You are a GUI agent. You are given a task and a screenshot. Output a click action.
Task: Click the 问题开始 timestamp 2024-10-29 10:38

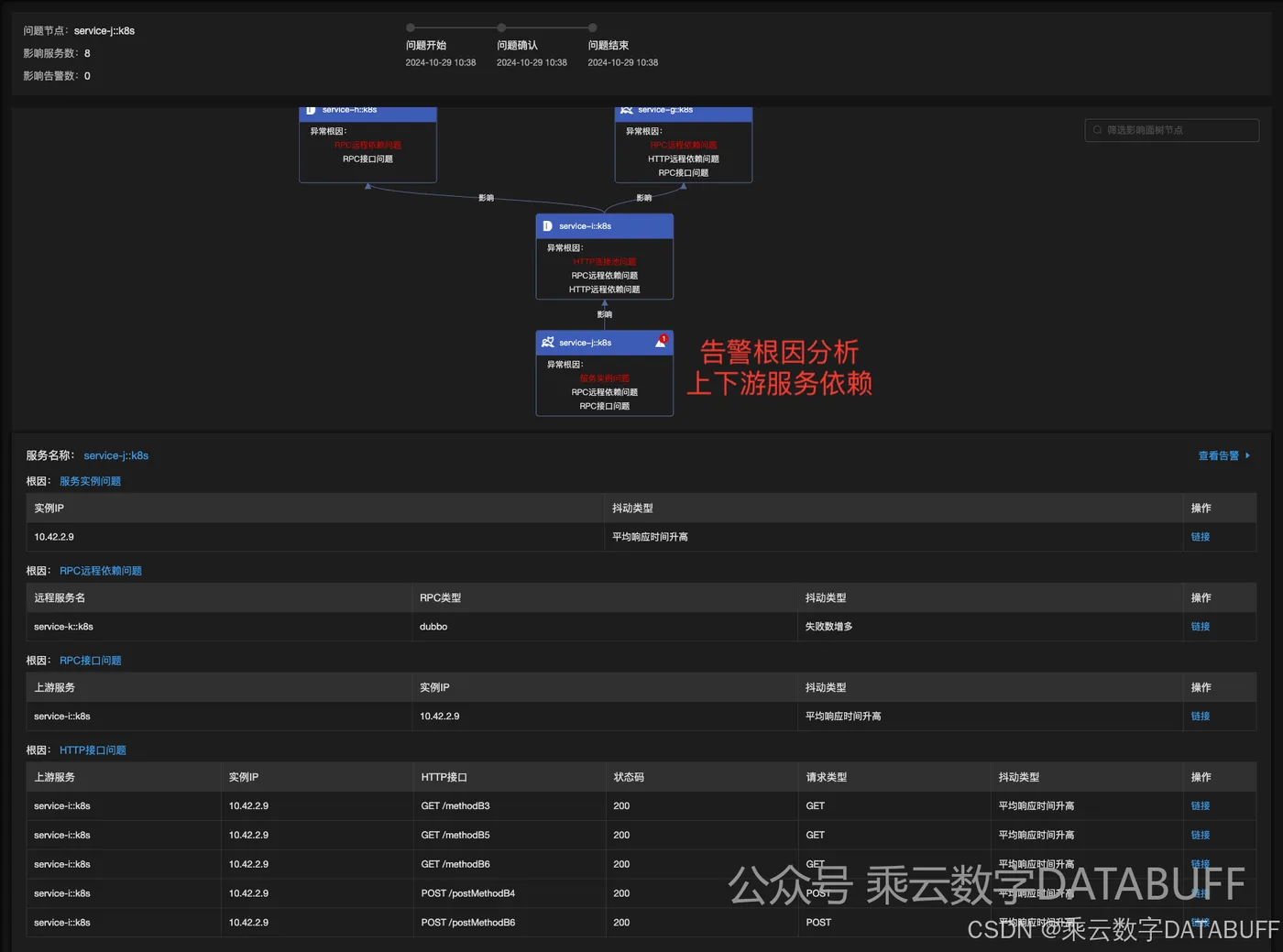tap(441, 63)
